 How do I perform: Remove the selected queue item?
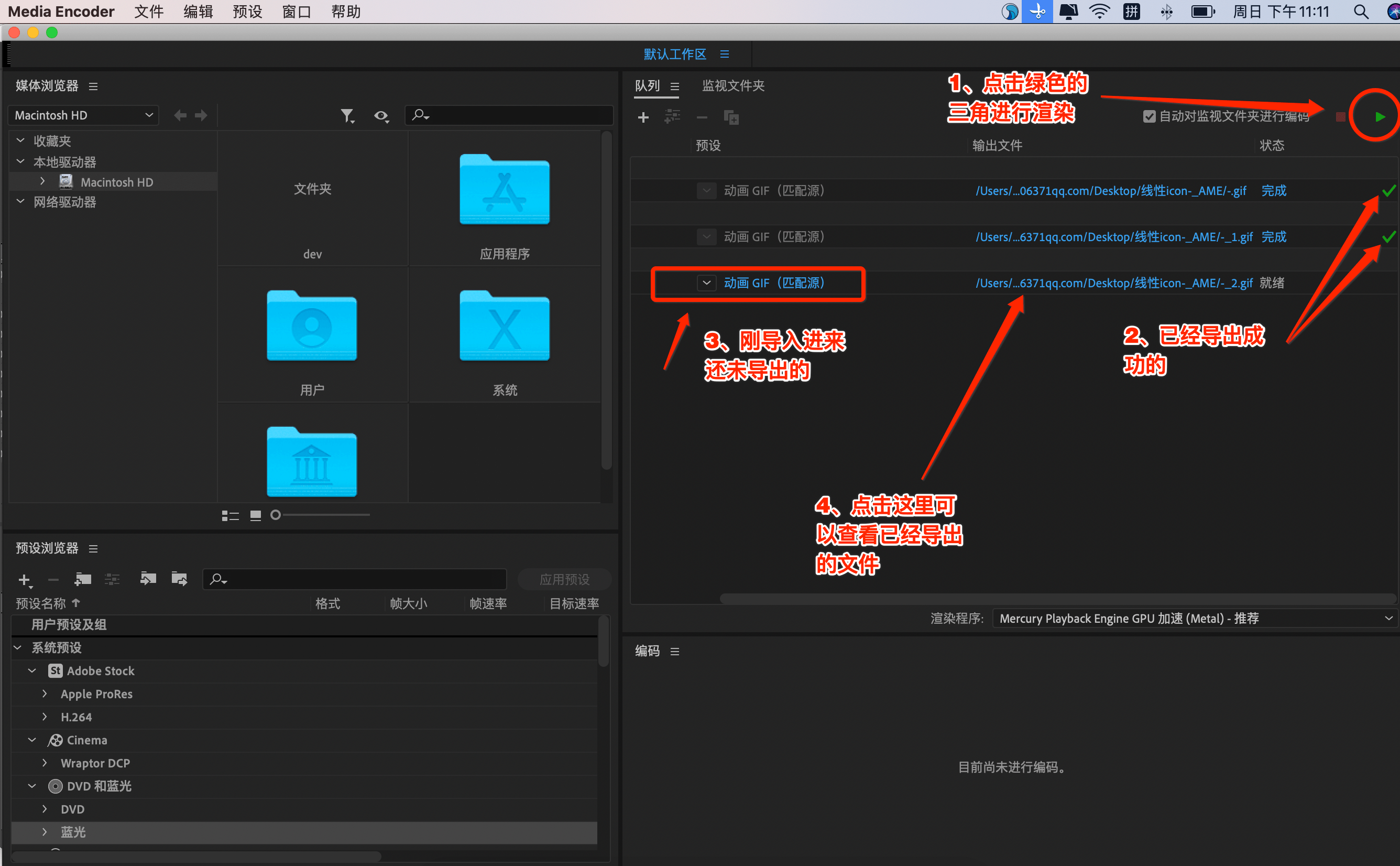(x=702, y=117)
